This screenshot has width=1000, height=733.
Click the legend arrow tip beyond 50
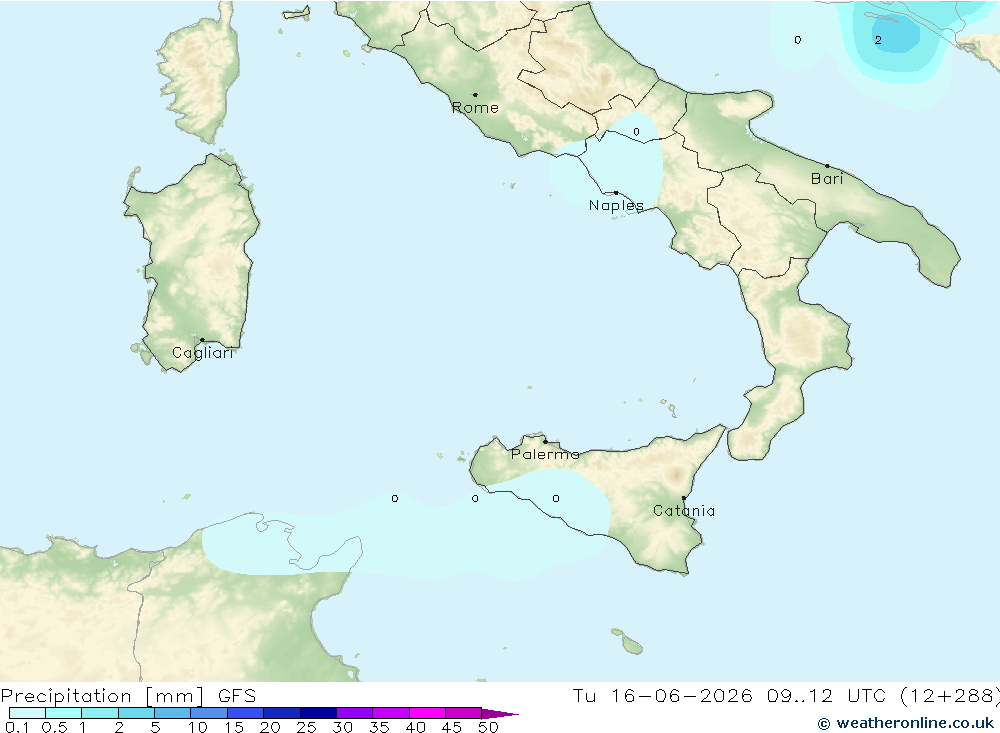point(501,713)
